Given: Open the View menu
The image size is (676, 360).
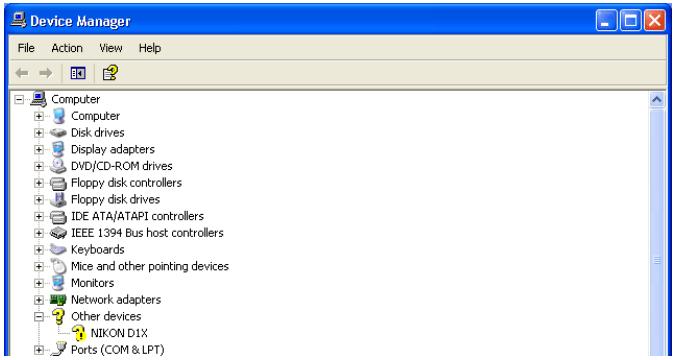Looking at the screenshot, I should tap(111, 48).
